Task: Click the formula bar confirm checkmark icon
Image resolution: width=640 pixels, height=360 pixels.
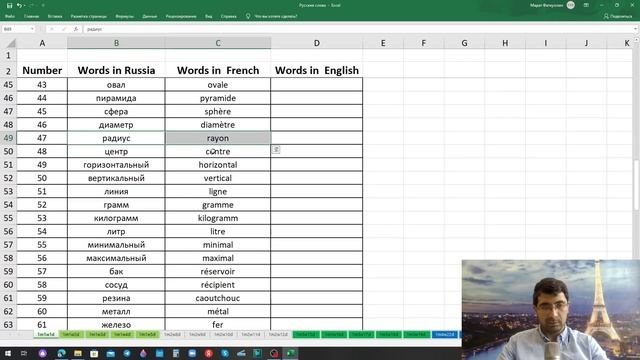Action: tap(64, 29)
